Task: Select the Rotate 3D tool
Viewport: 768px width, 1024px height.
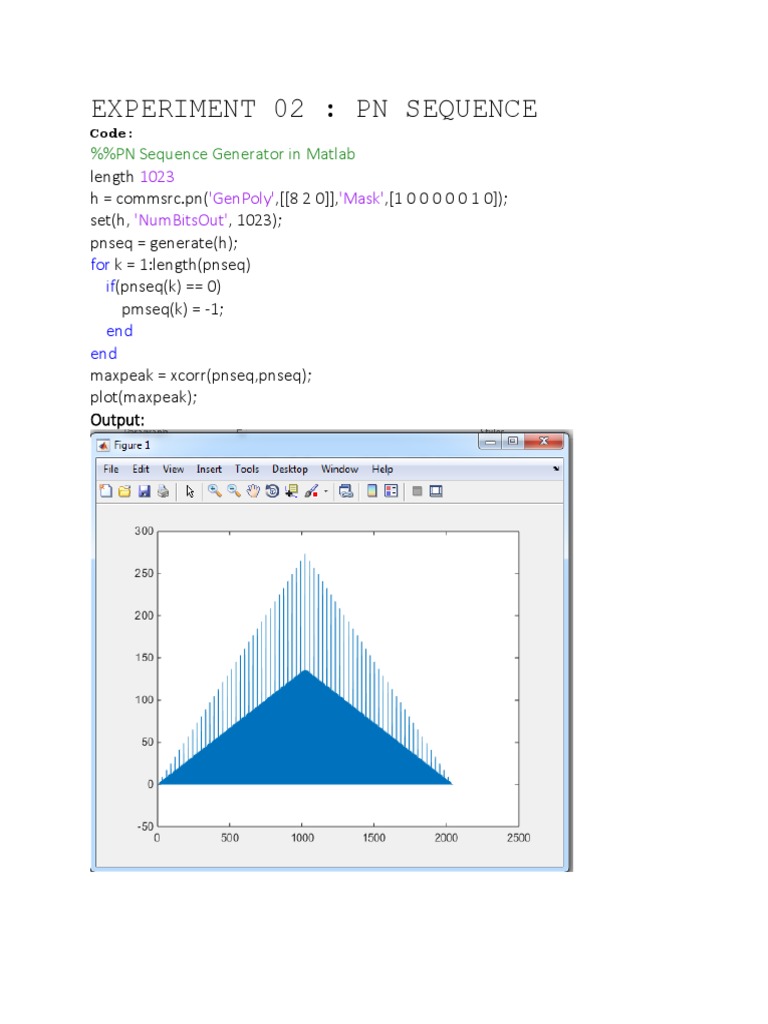Action: click(x=272, y=491)
